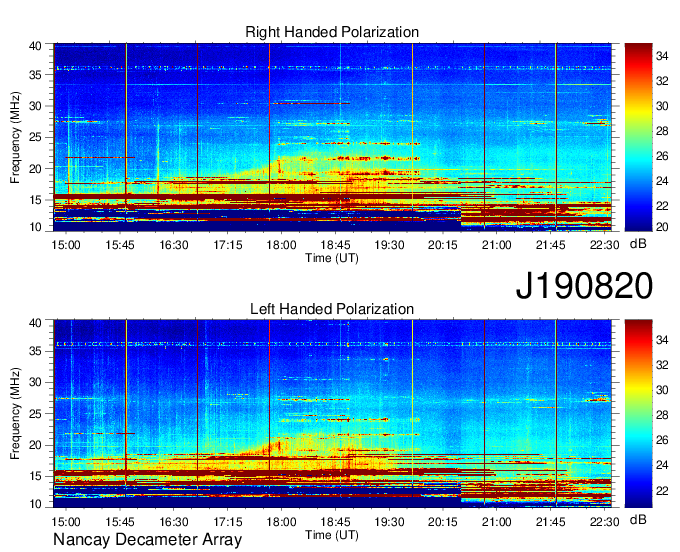Click the 15 MHz tick on left-handed frequency axis
Screen dimensions: 680x552
35,476
